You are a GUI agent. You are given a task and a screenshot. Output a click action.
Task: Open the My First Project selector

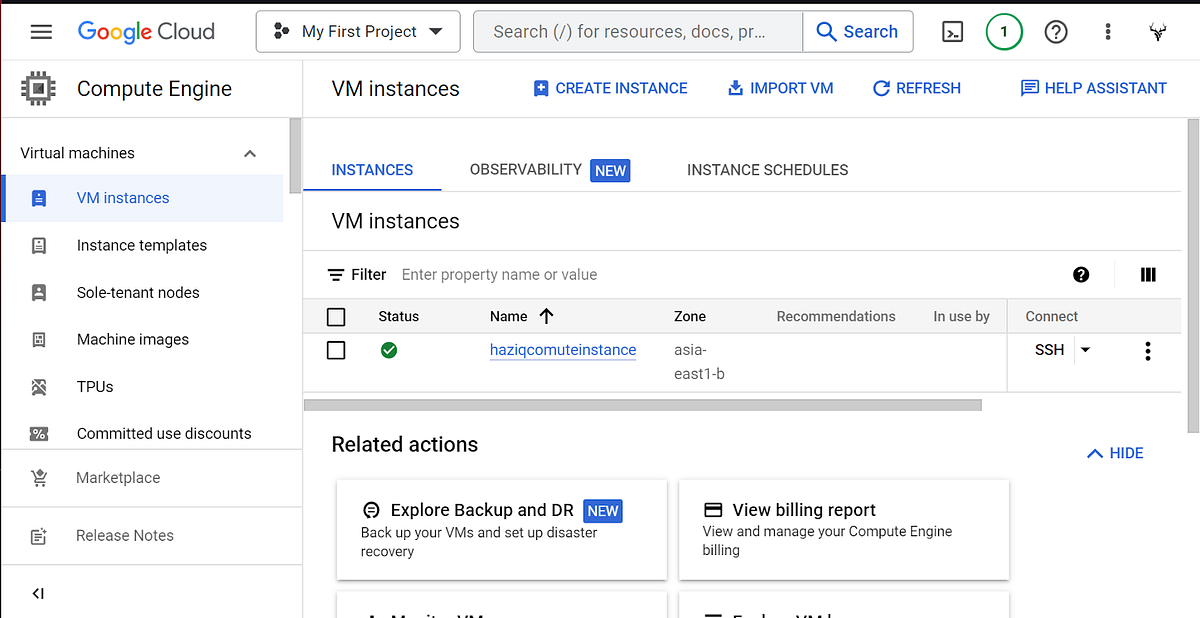[x=357, y=31]
